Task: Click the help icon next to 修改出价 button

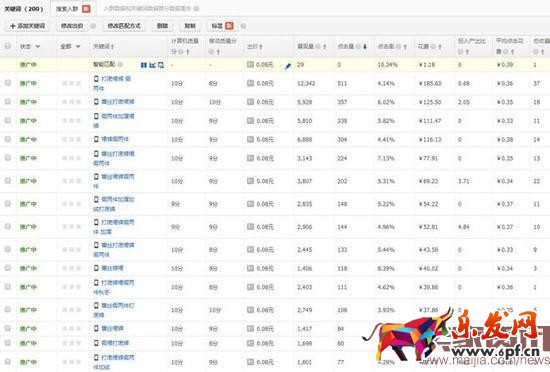Action: point(93,26)
